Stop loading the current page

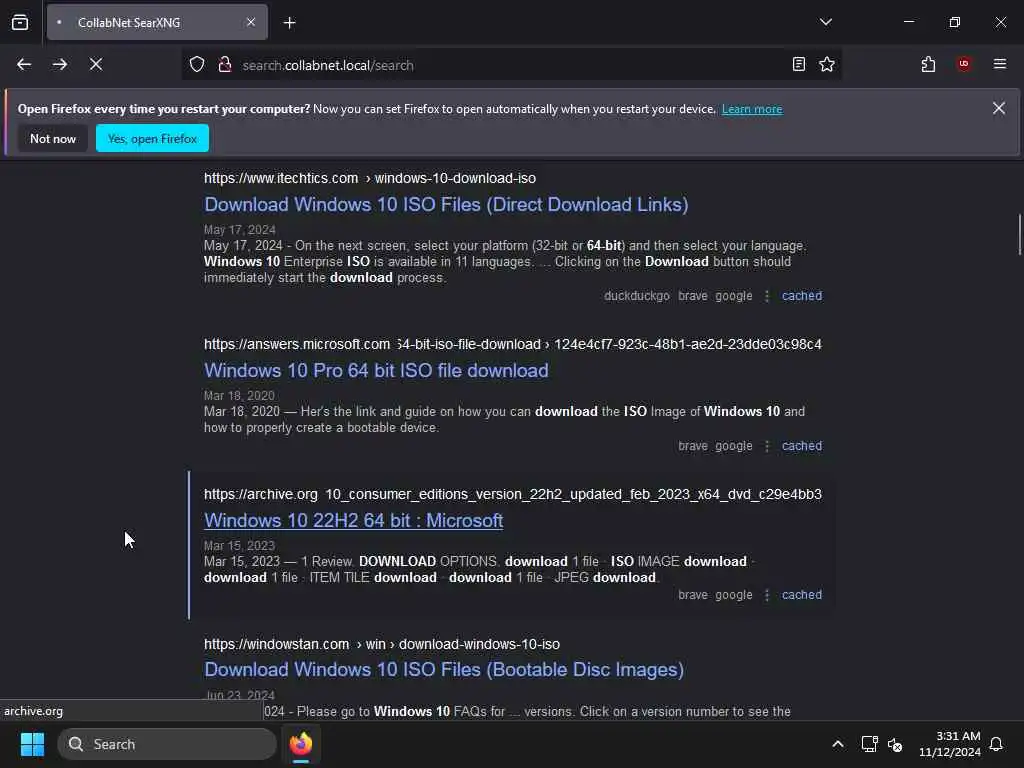coord(96,65)
